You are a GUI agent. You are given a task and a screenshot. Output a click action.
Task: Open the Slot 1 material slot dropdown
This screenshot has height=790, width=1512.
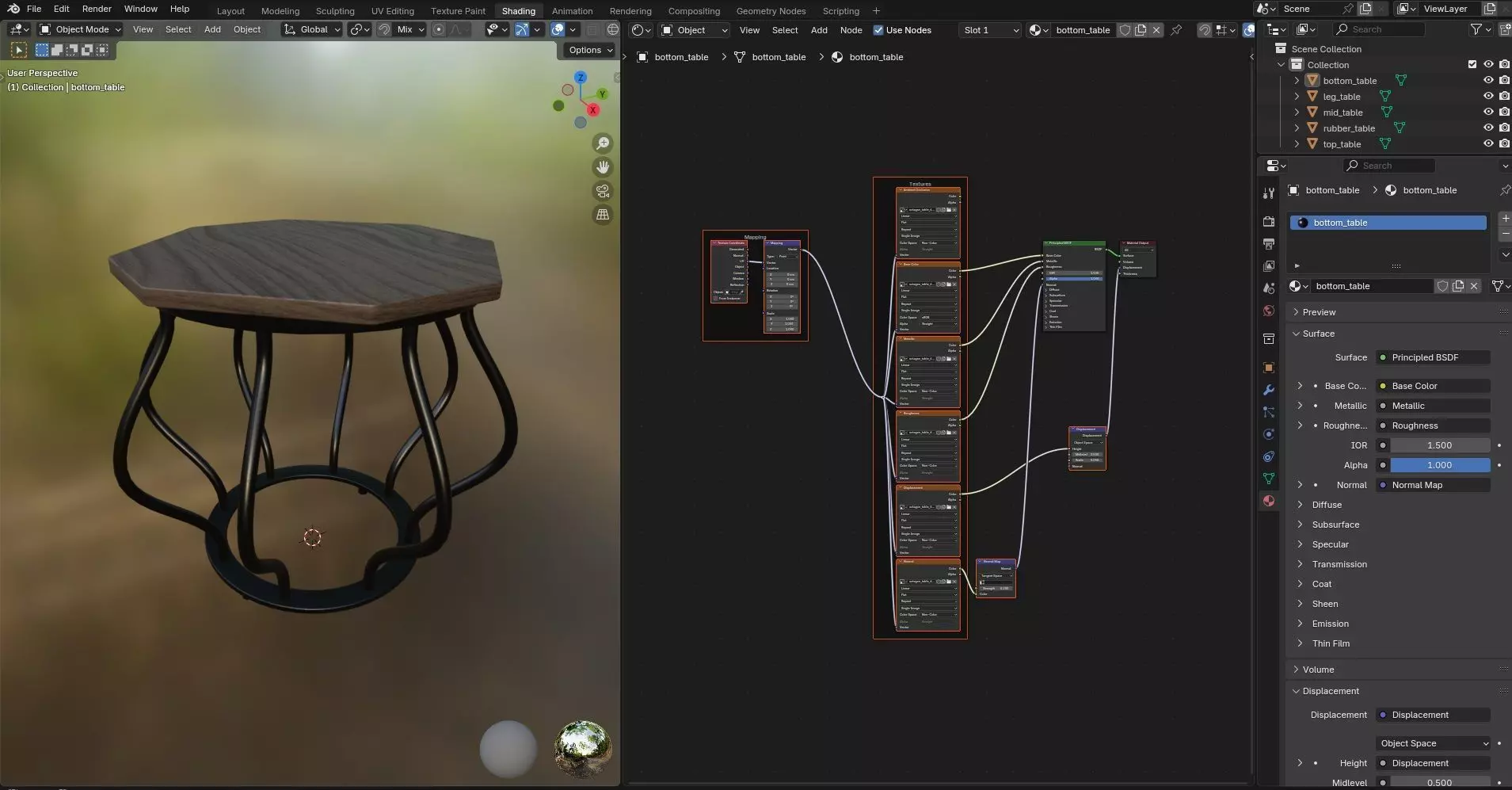990,30
